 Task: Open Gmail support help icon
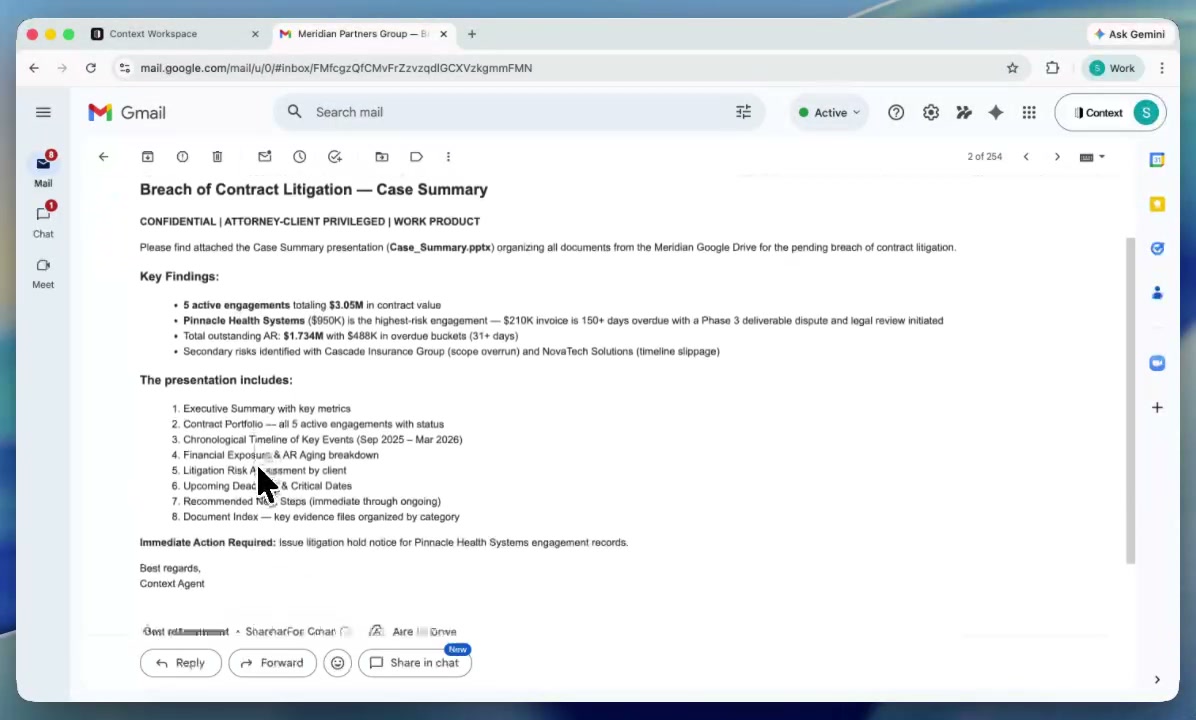[896, 112]
